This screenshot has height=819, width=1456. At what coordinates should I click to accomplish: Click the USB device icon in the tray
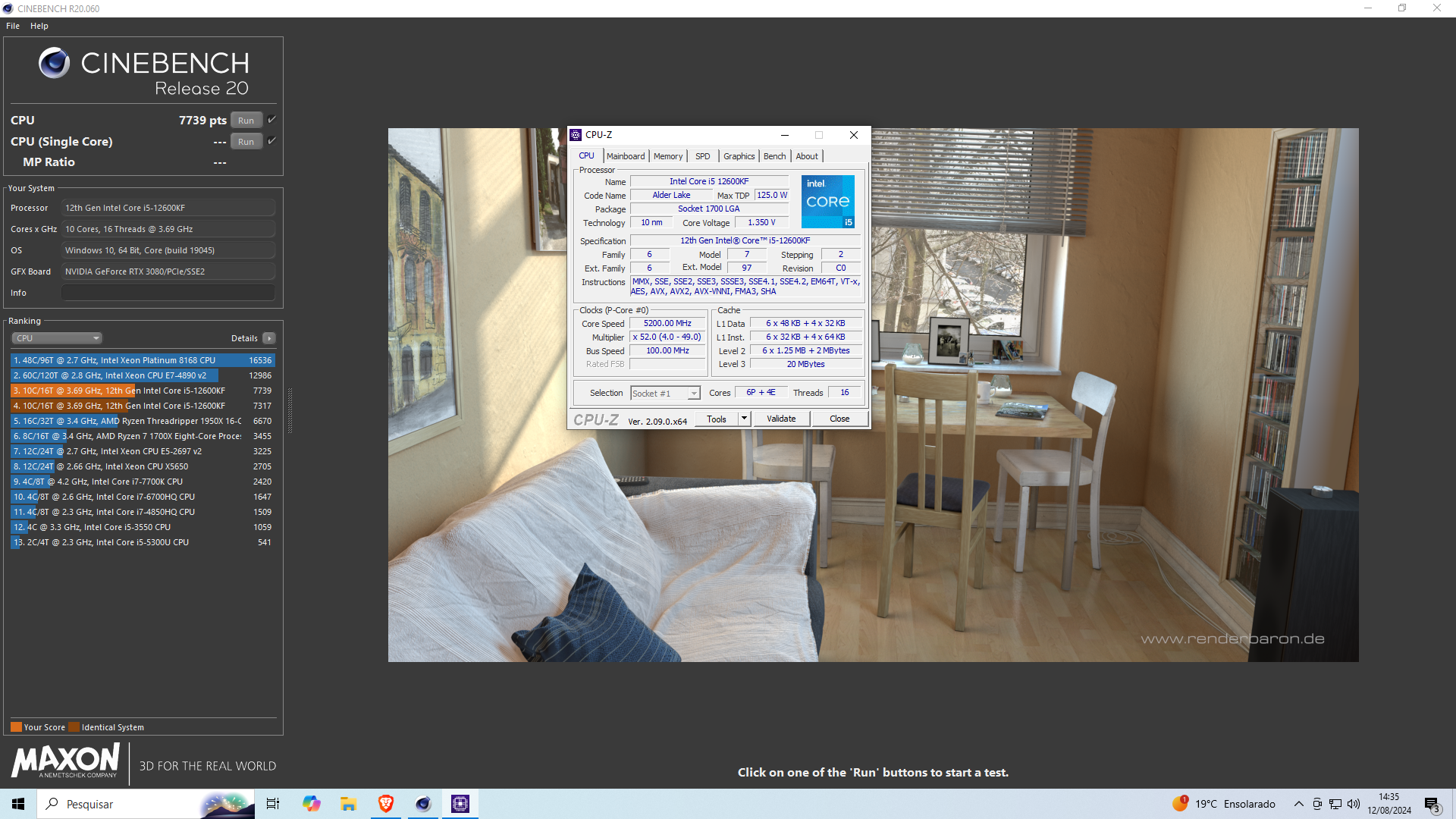click(x=1317, y=804)
